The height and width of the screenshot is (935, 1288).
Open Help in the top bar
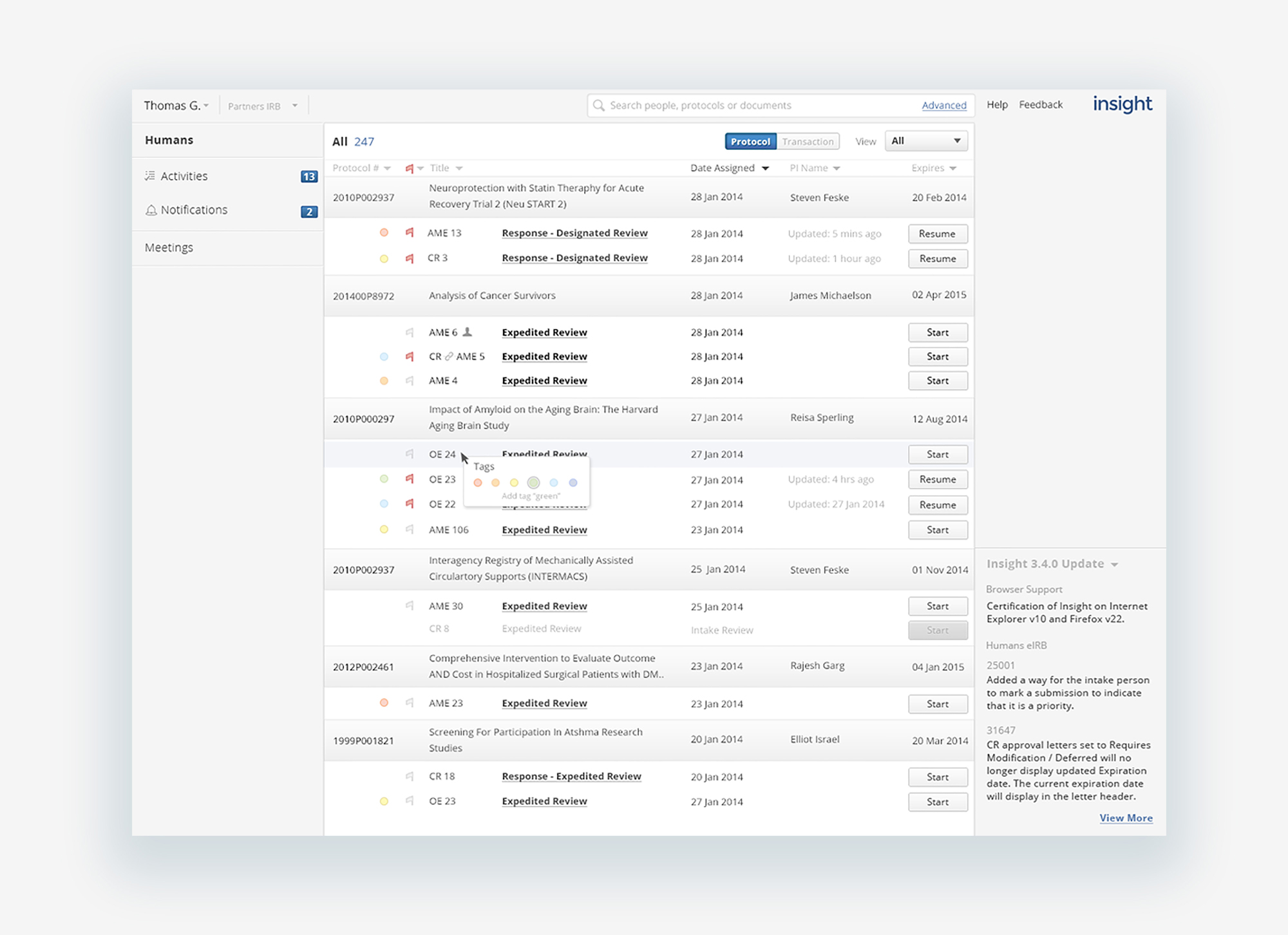pos(996,104)
